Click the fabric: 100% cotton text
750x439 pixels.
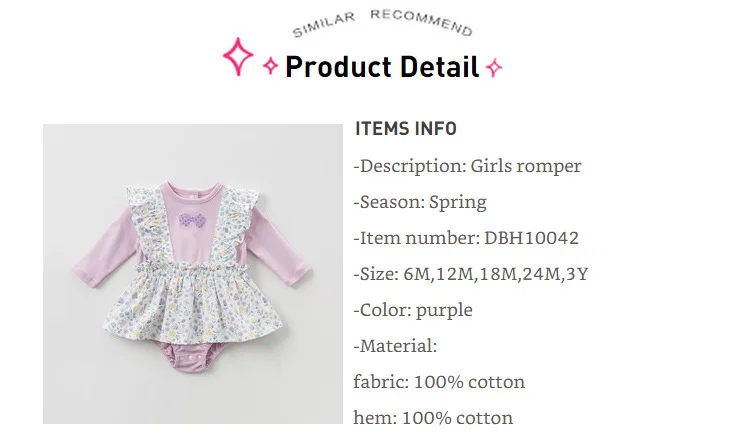click(x=439, y=382)
